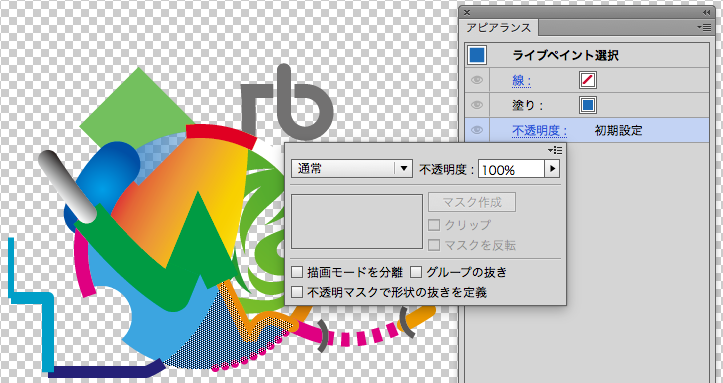Click the gray rb letters in the artwork
This screenshot has width=723, height=383.
point(286,103)
